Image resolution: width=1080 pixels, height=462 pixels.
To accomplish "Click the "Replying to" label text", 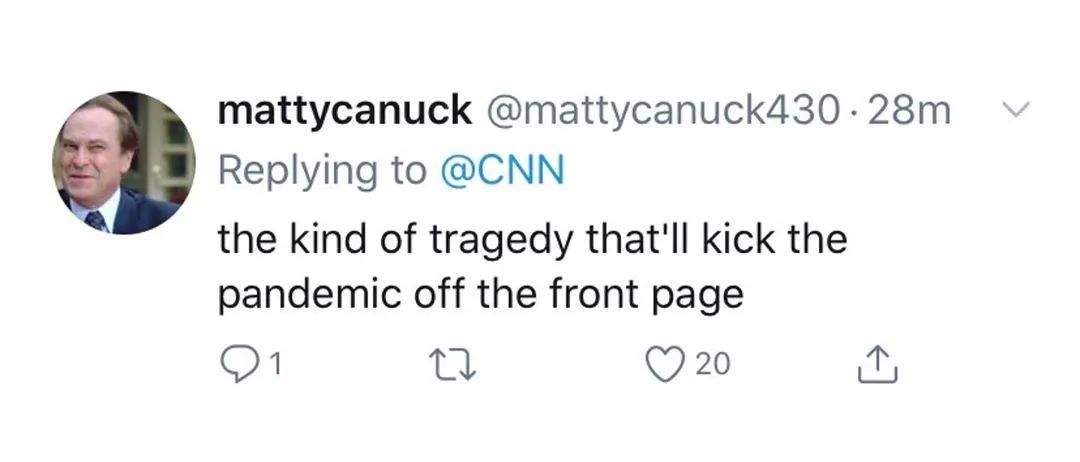I will pyautogui.click(x=321, y=170).
